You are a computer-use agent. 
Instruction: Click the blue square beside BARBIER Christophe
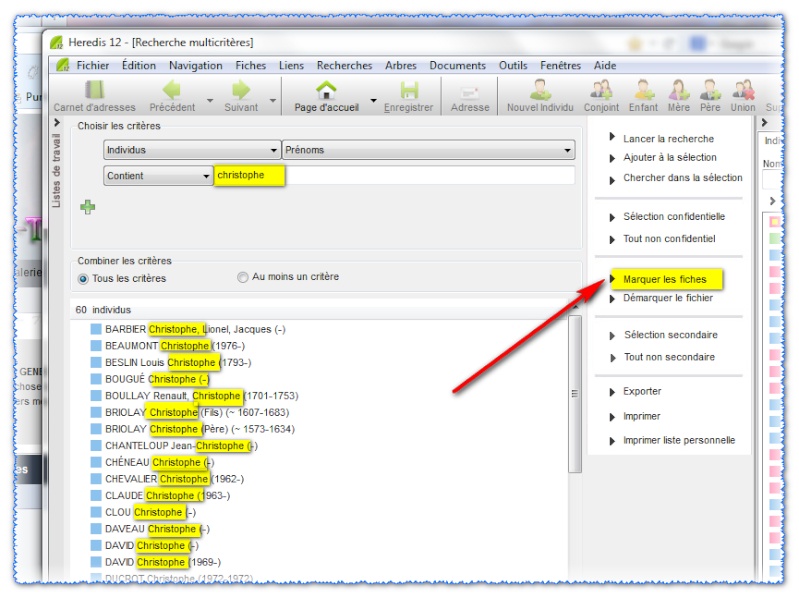click(96, 329)
